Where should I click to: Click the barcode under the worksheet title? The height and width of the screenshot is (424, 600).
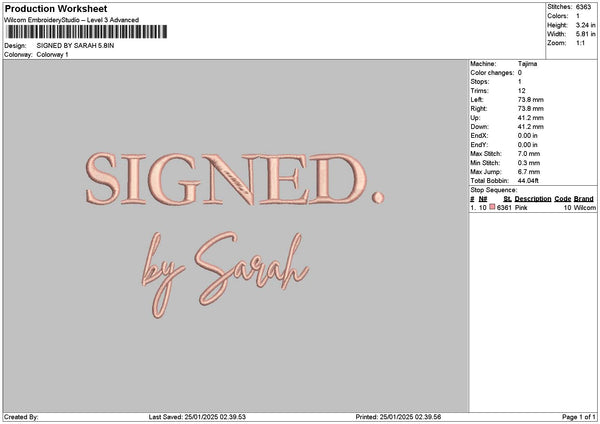[x=87, y=32]
